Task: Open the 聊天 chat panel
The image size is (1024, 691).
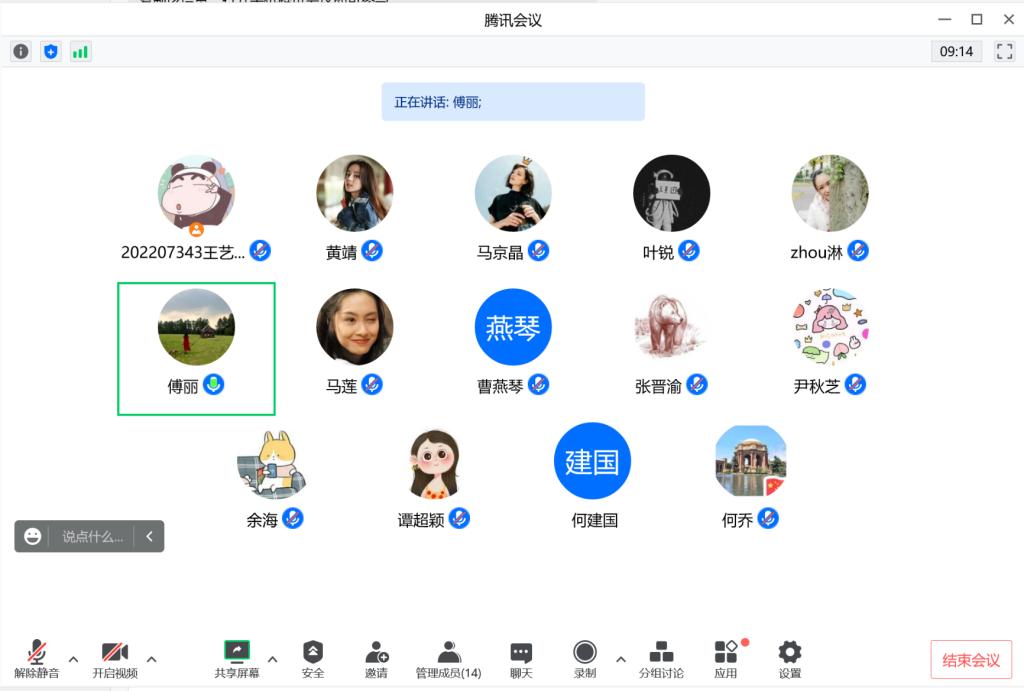Action: click(x=521, y=659)
